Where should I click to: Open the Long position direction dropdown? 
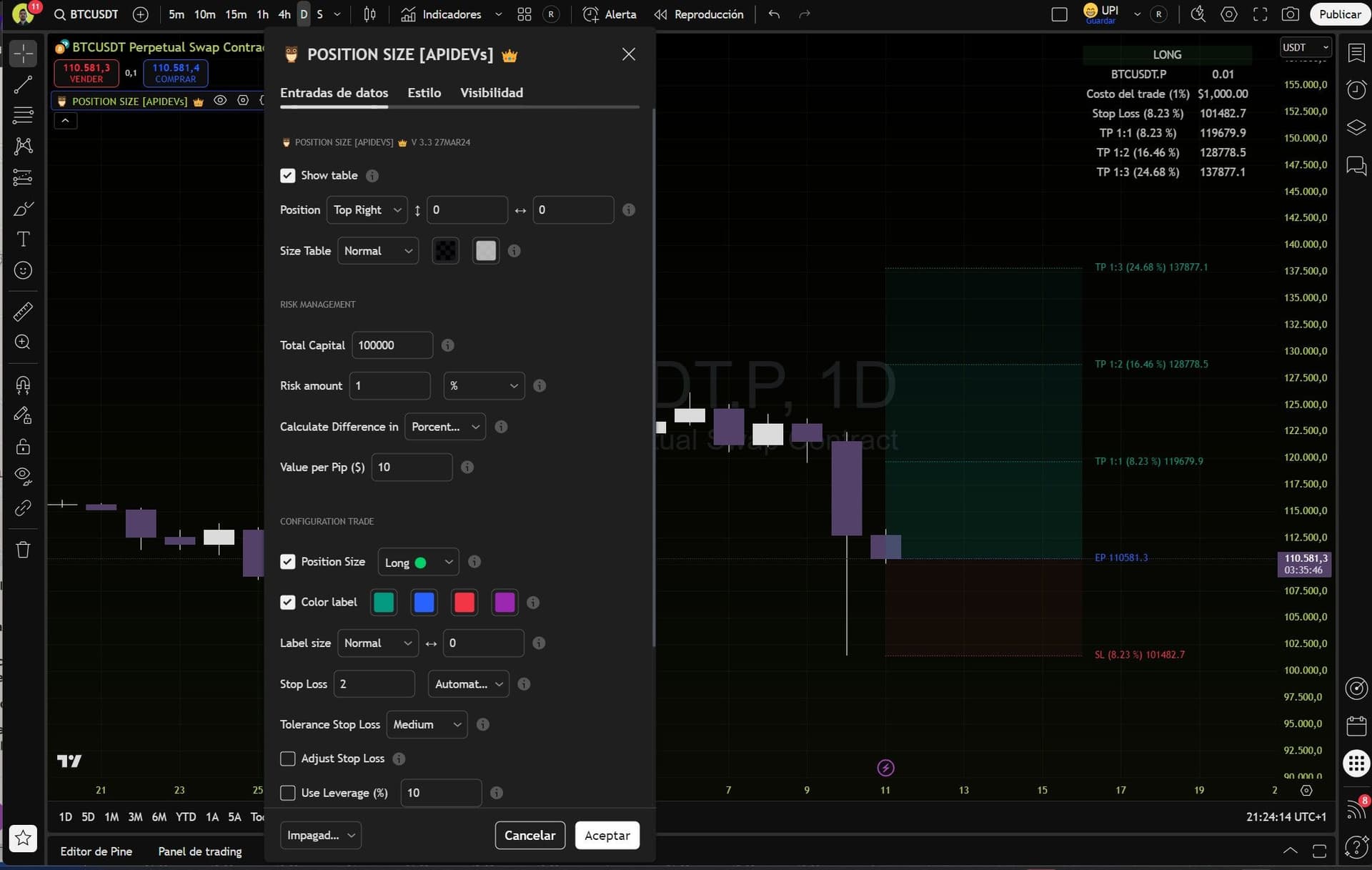418,562
